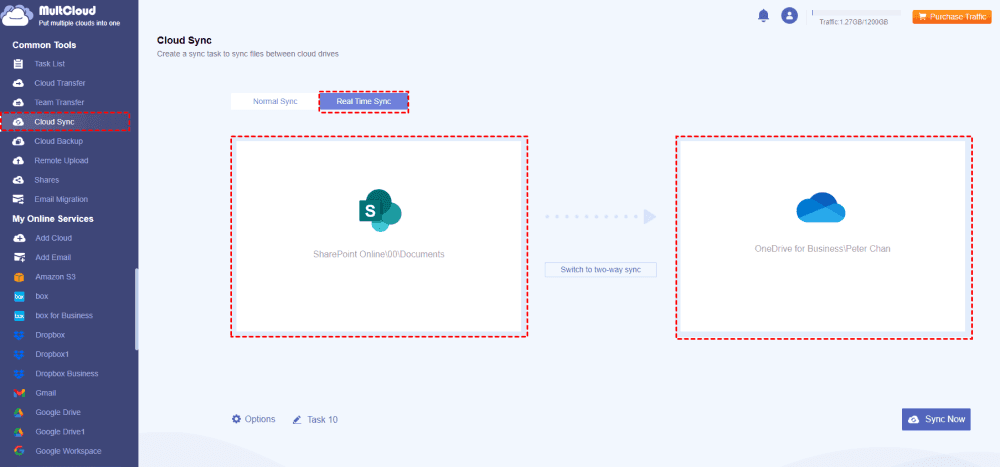1000x467 pixels.
Task: Select the Add Email entry
Action: point(54,257)
